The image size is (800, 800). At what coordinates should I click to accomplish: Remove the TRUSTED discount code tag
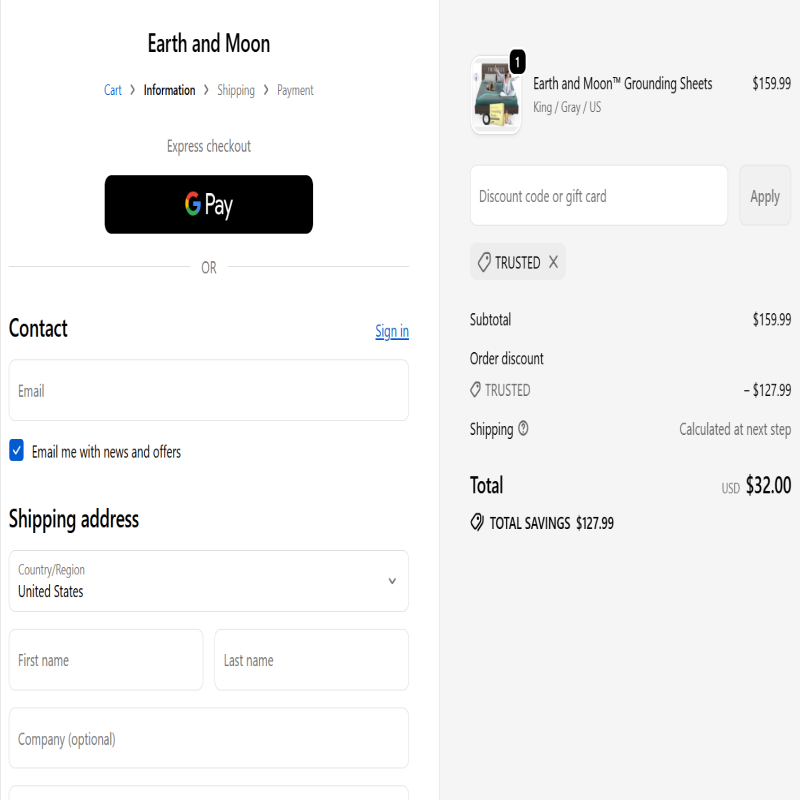(x=553, y=263)
